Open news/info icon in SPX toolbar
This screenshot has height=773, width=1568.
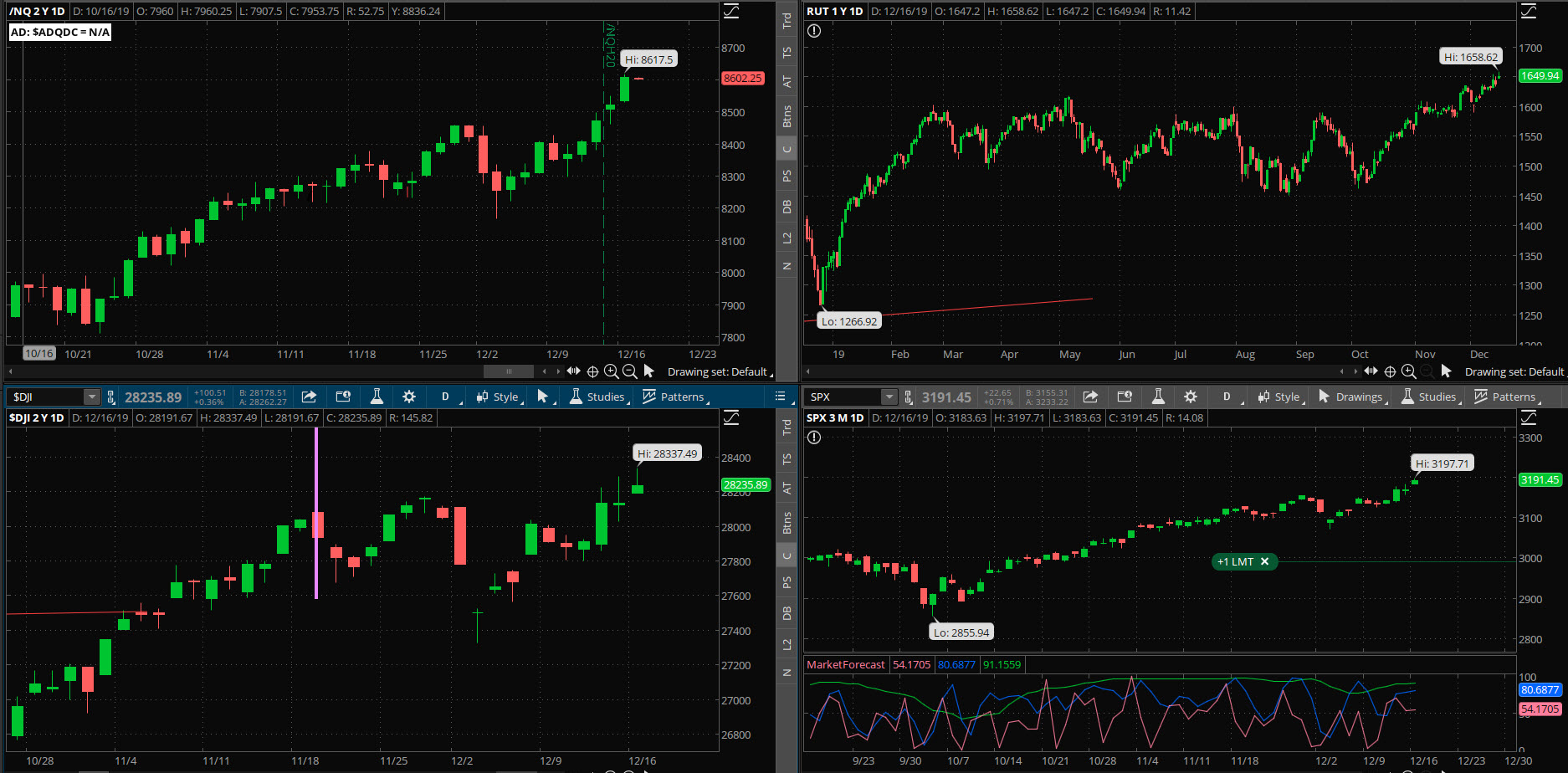1125,397
